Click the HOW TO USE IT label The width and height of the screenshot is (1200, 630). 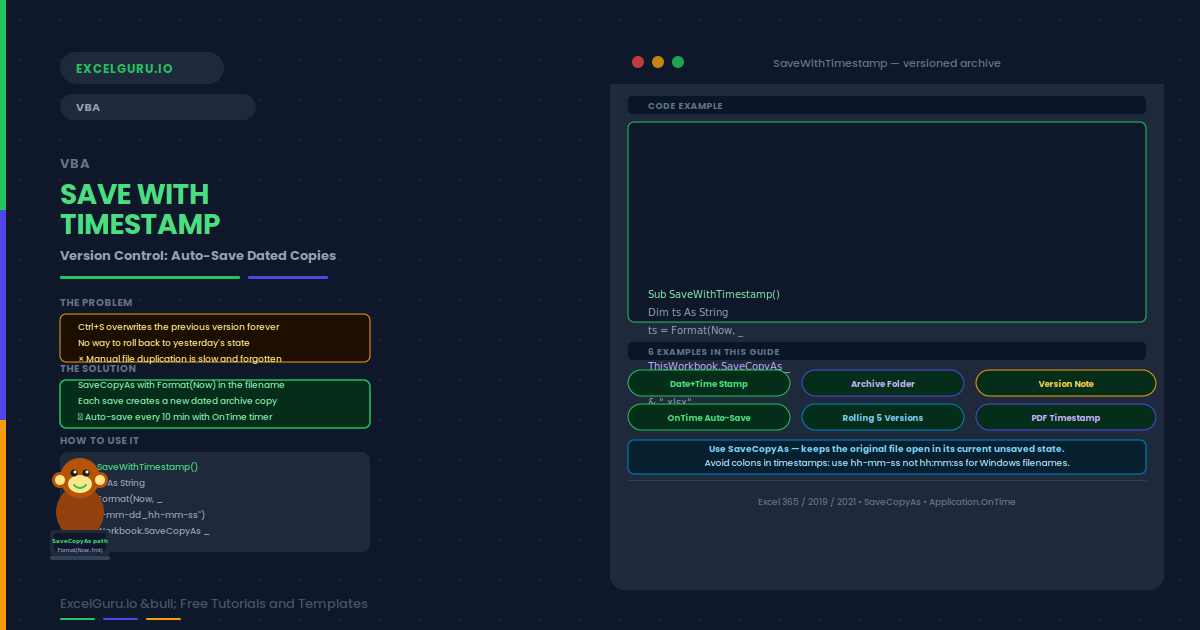[99, 440]
